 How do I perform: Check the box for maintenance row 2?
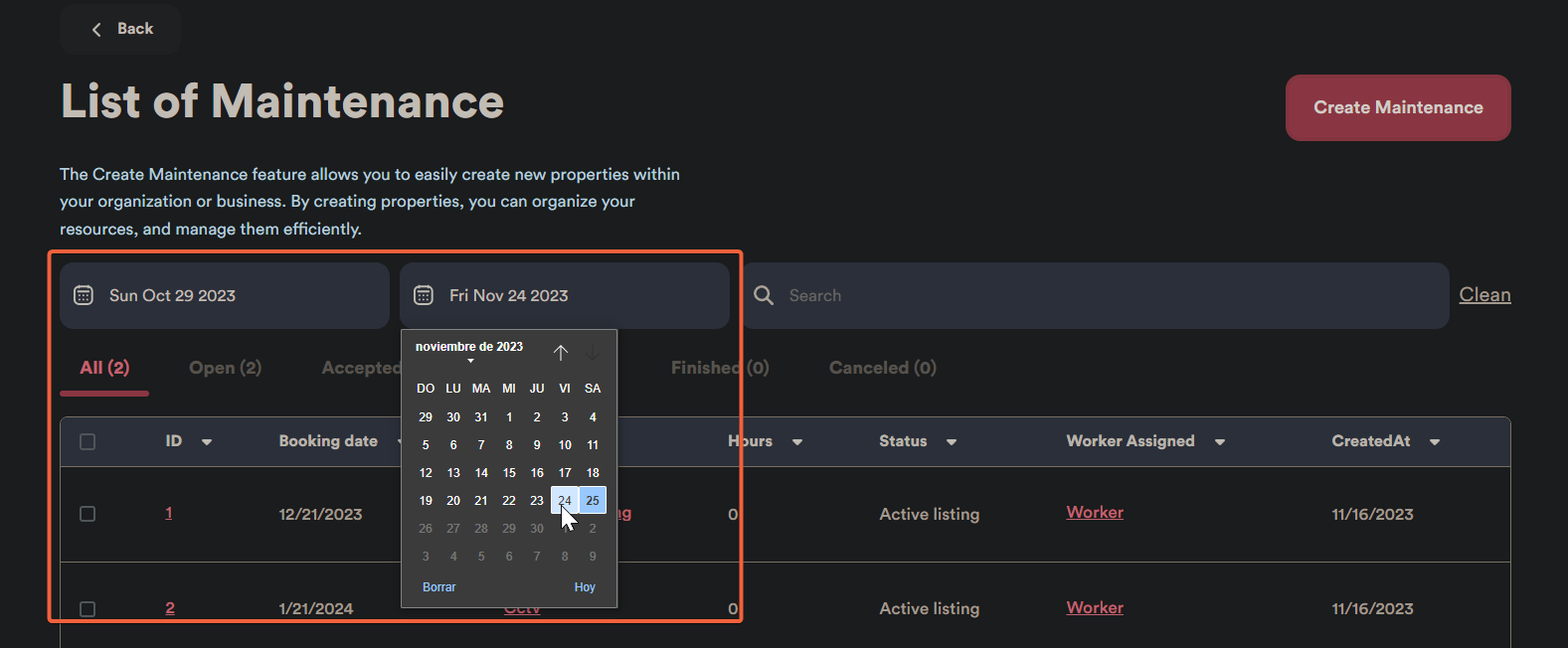point(87,608)
